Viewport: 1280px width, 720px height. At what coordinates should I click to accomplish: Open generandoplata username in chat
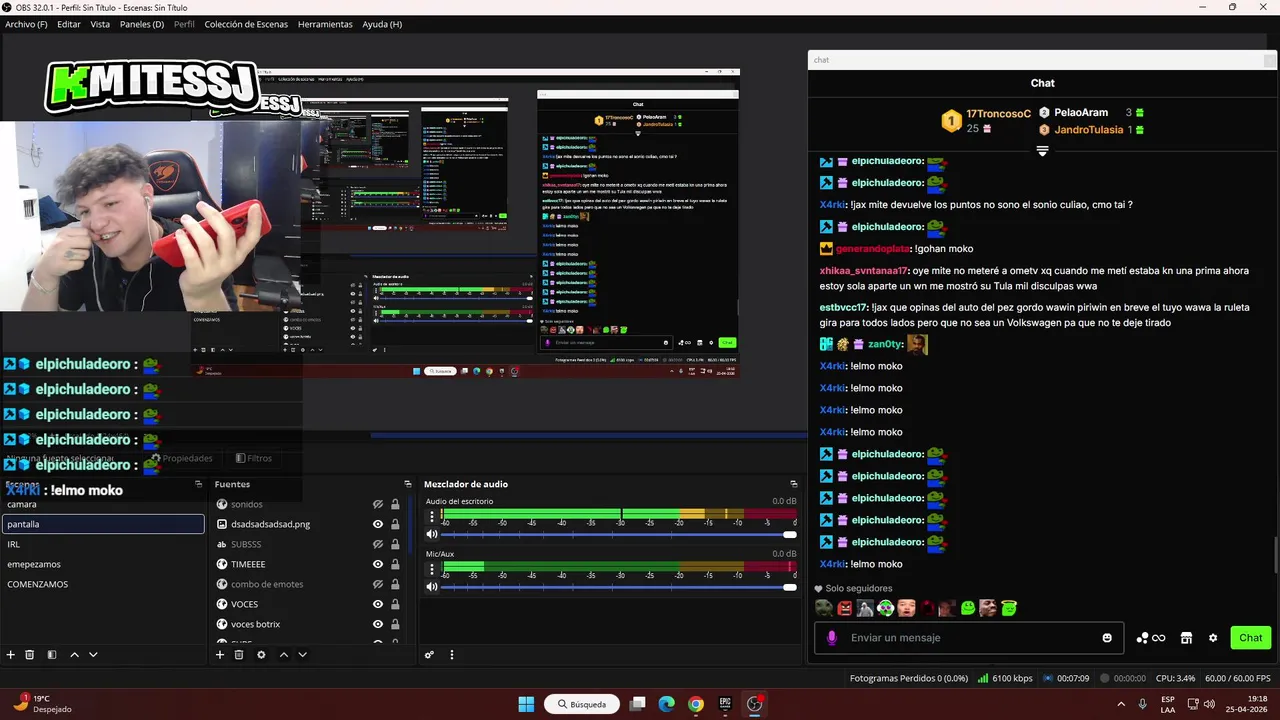point(872,249)
